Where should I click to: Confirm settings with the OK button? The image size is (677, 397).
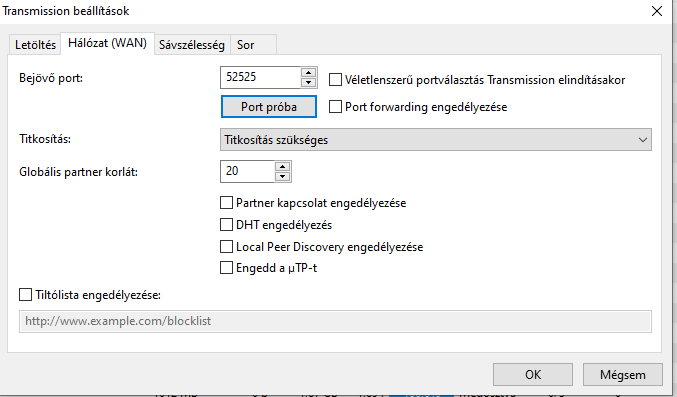(533, 375)
